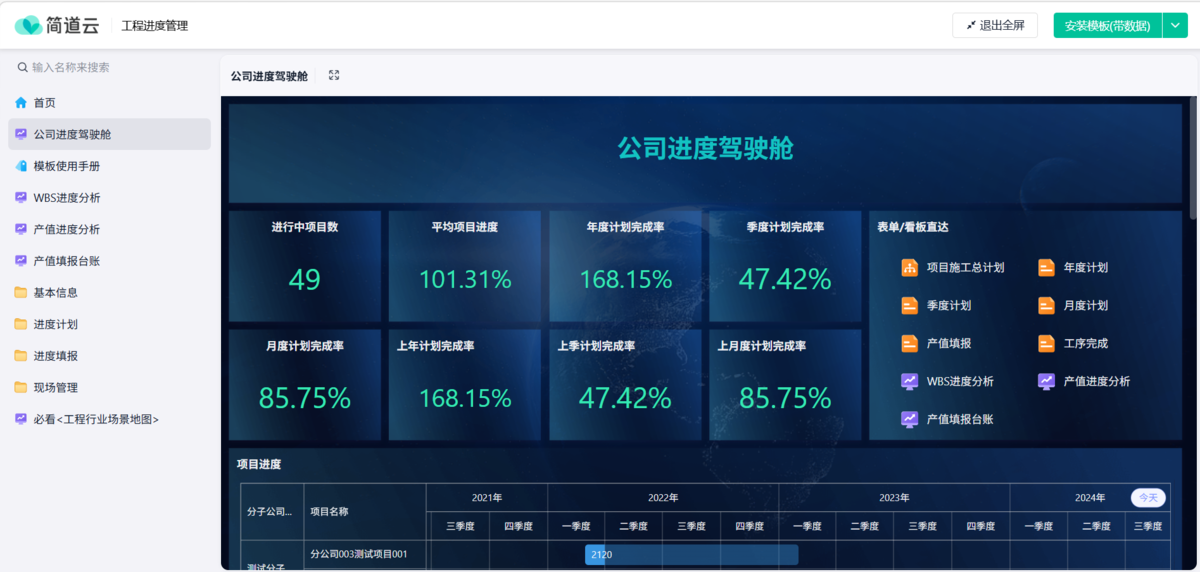1200x572 pixels.
Task: Click the 简道云 logo icon
Action: pyautogui.click(x=28, y=25)
